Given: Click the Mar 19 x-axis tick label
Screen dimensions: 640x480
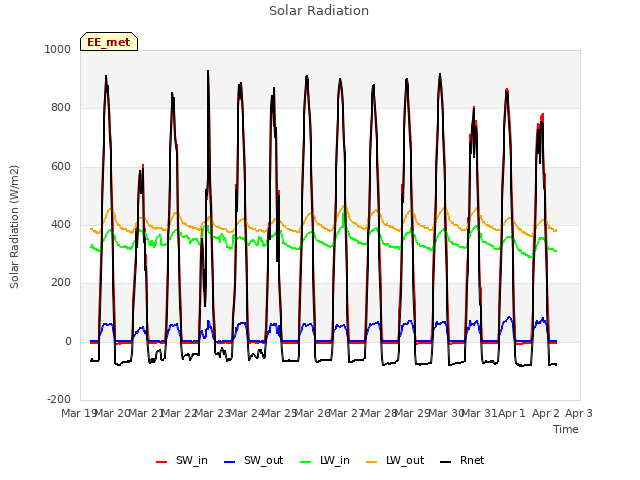Looking at the screenshot, I should [78, 413].
